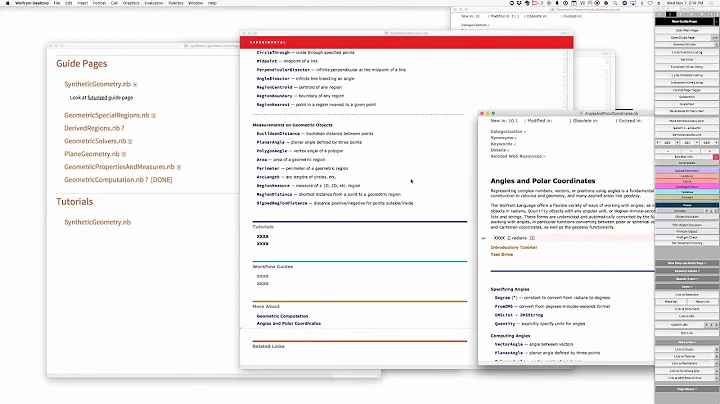Follow Angles and Polar Coordinates link
Image resolution: width=720 pixels, height=404 pixels.
pos(289,323)
